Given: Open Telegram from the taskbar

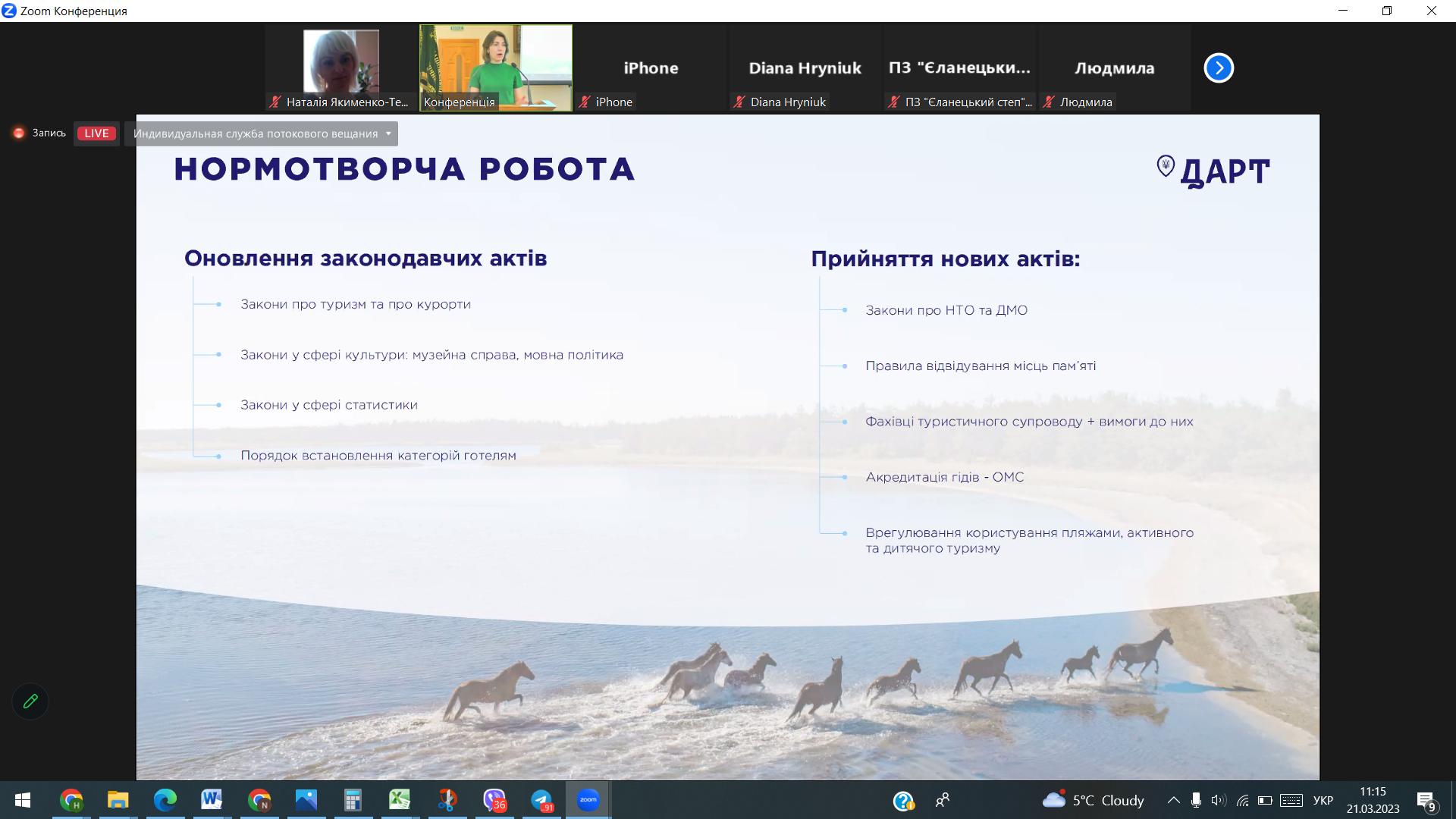Looking at the screenshot, I should coord(541,800).
